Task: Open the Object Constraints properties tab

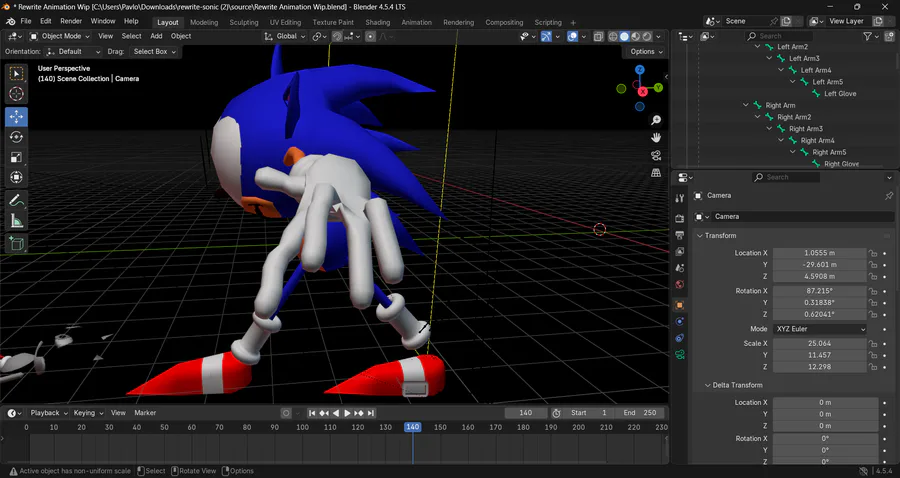Action: pyautogui.click(x=680, y=338)
